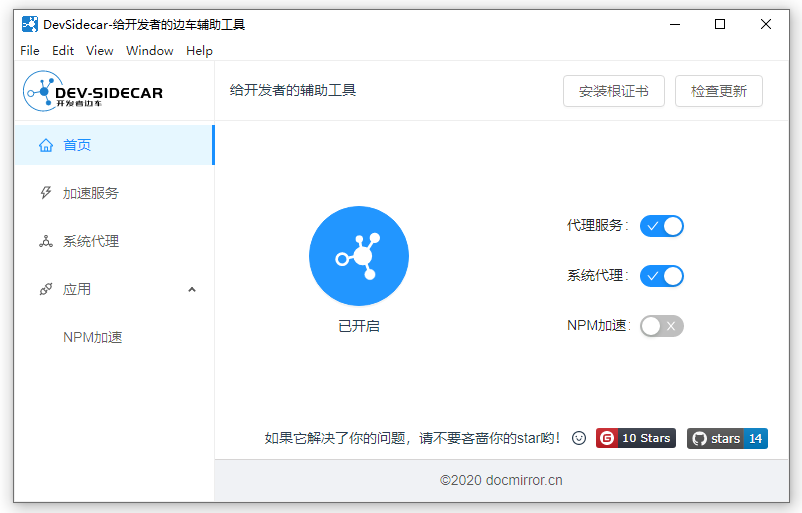This screenshot has width=802, height=513.
Task: Open the View menu
Action: 100,51
